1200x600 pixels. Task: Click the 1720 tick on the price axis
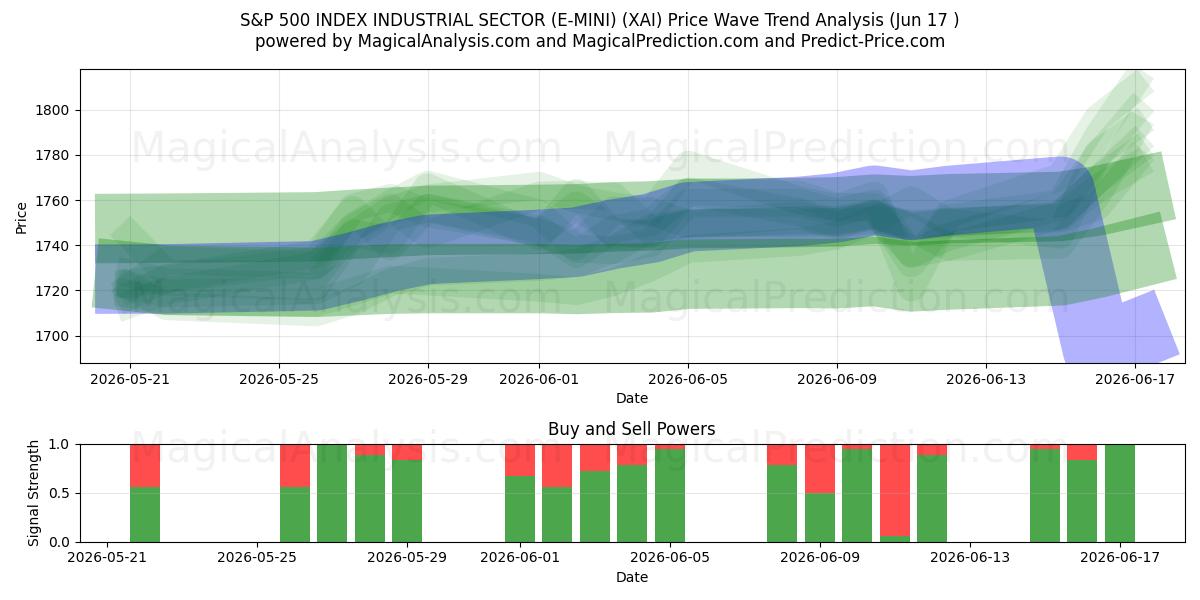pyautogui.click(x=52, y=291)
